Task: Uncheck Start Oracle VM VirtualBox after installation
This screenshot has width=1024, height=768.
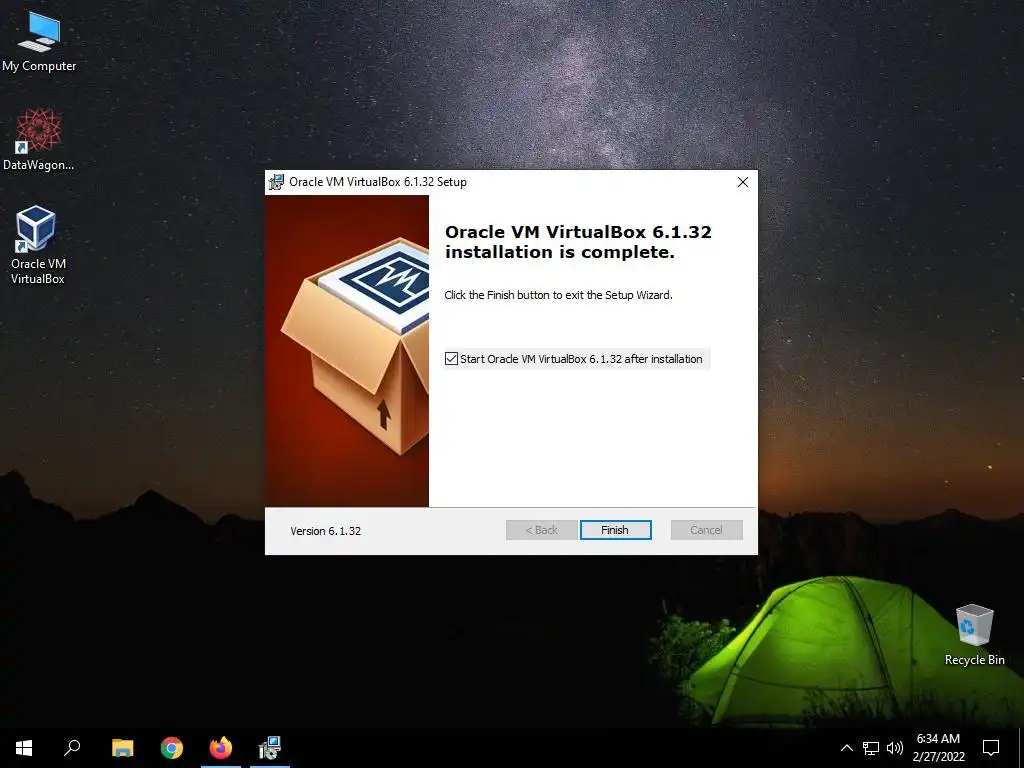Action: click(x=451, y=359)
